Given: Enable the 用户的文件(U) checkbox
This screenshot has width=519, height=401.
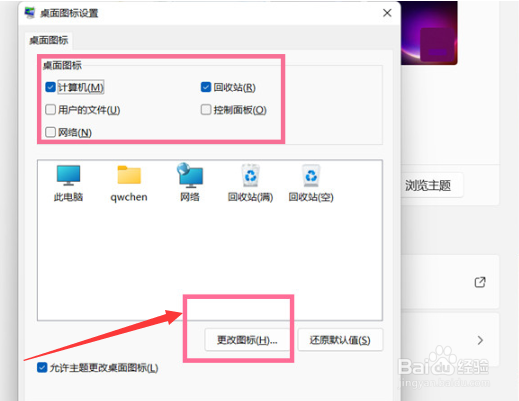Looking at the screenshot, I should tap(50, 109).
